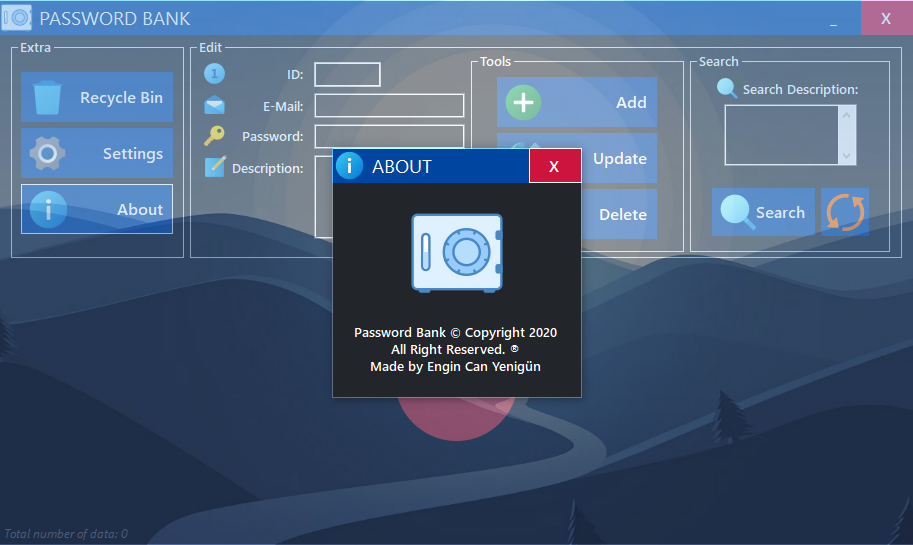Click the orange refresh arrows icon

845,212
